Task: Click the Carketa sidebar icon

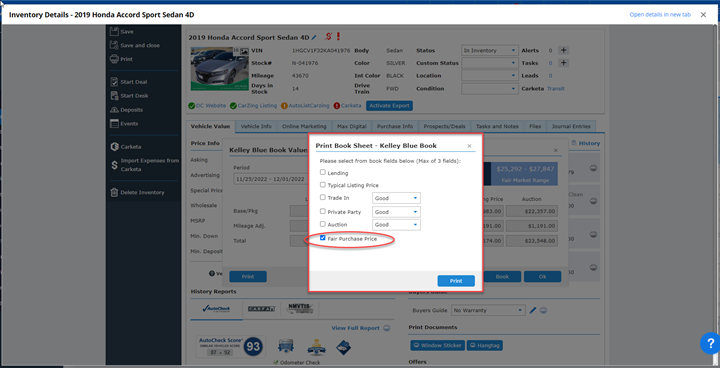Action: coord(115,147)
